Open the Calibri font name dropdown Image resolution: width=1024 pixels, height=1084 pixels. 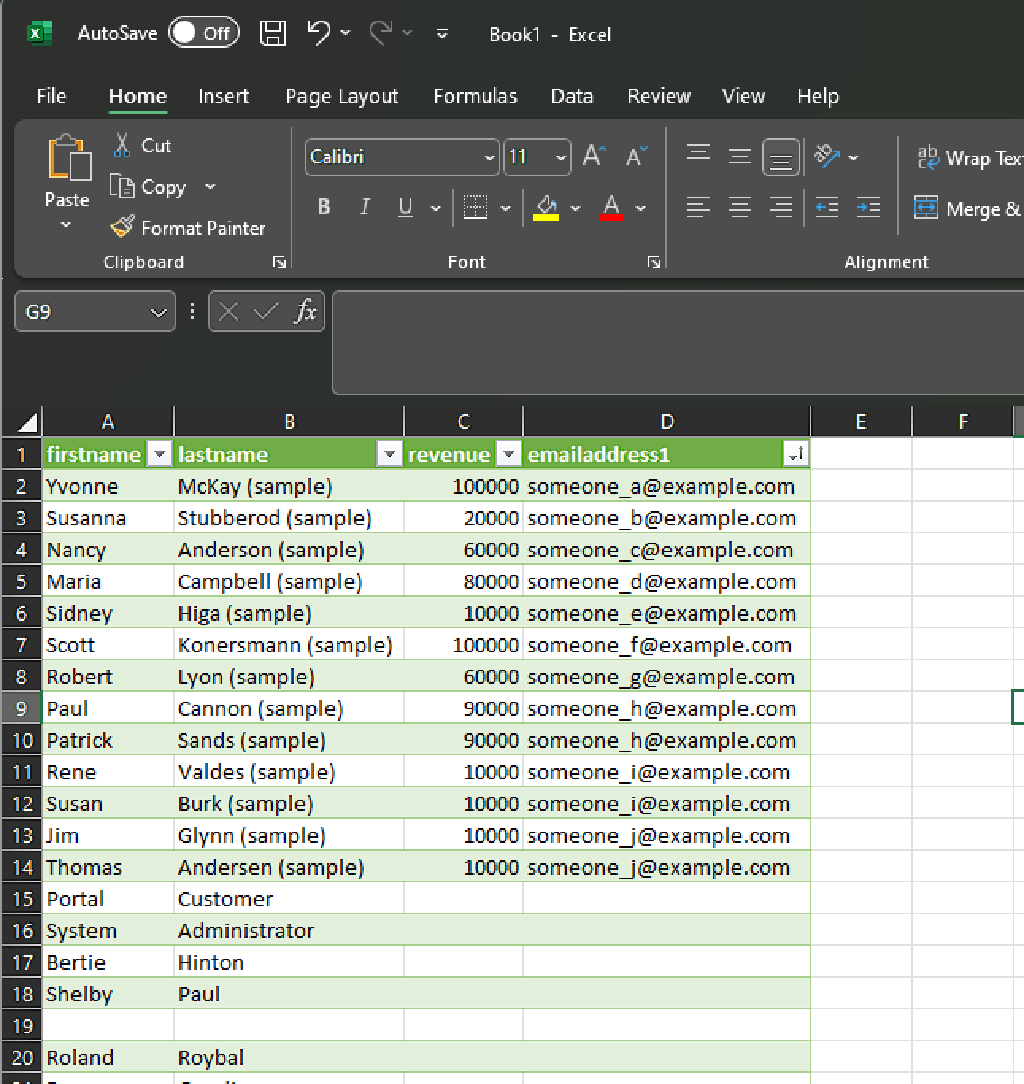click(x=489, y=157)
